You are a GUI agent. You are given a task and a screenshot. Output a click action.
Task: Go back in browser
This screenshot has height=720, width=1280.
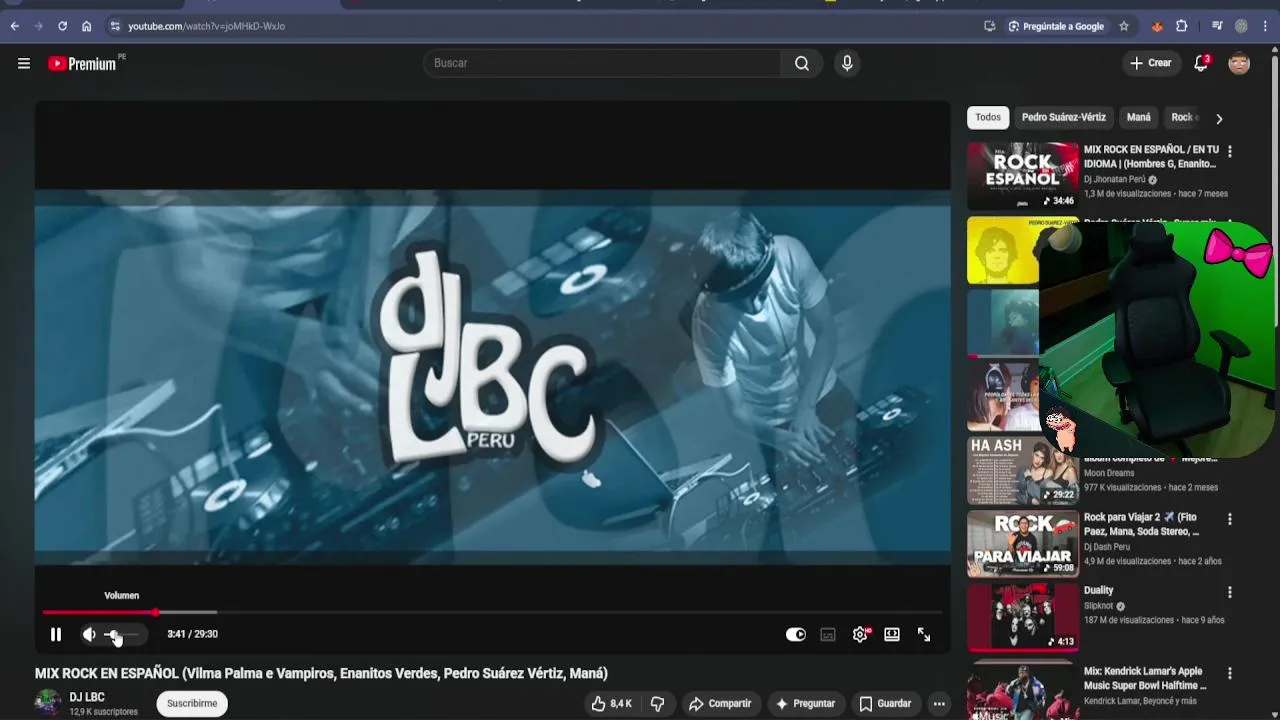[x=14, y=26]
